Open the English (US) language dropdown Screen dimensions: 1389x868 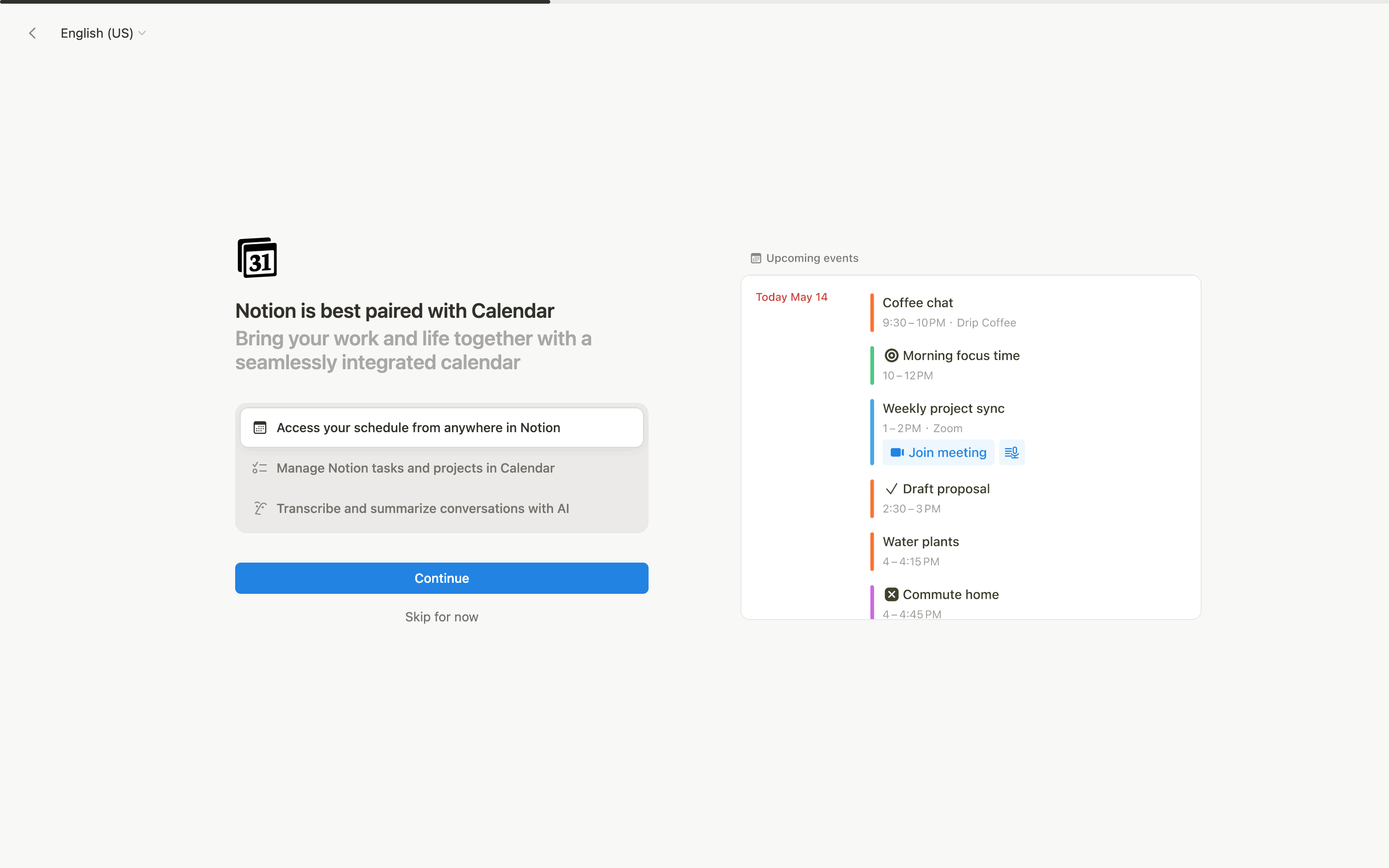[103, 33]
